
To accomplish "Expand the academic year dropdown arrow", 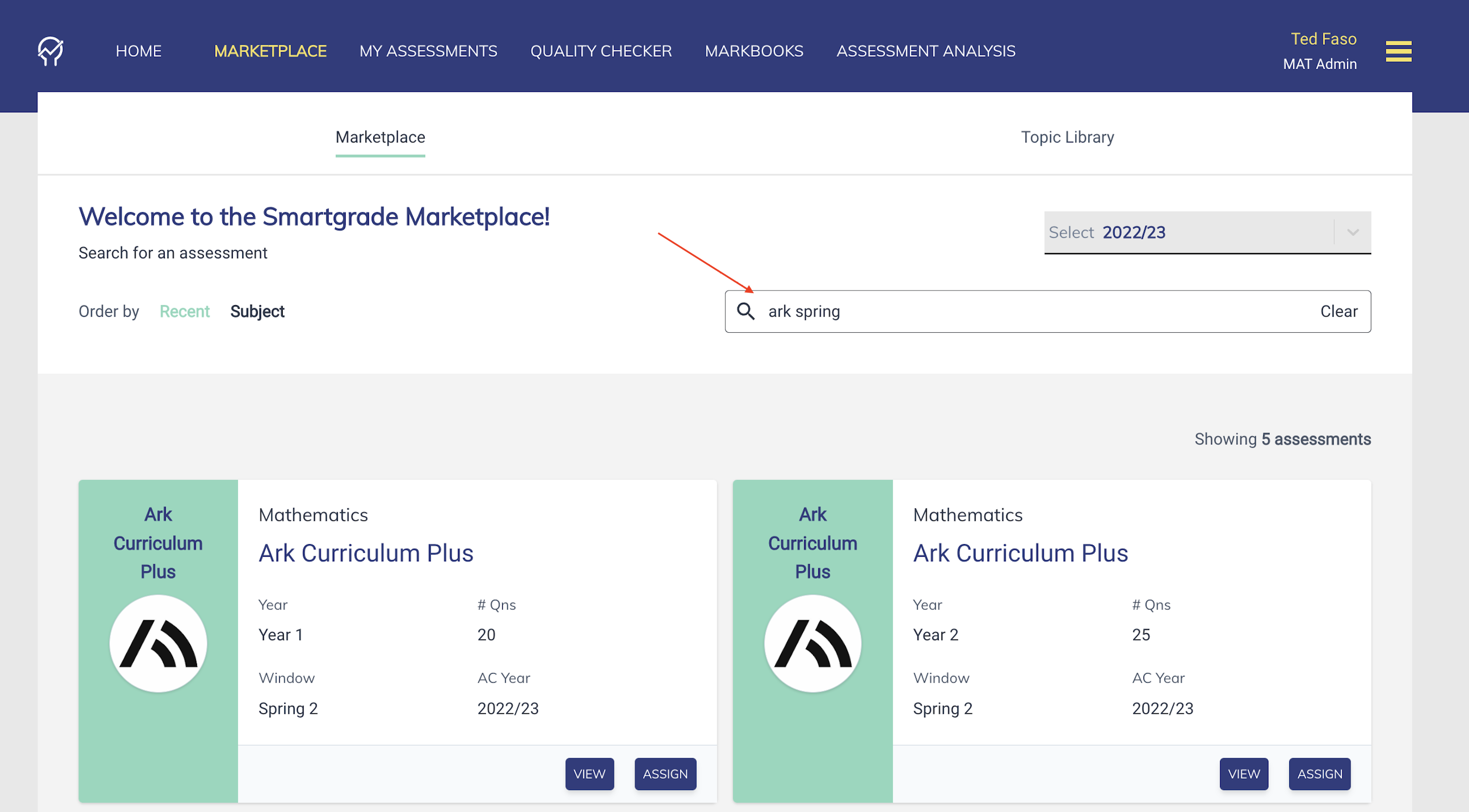I will [x=1353, y=232].
